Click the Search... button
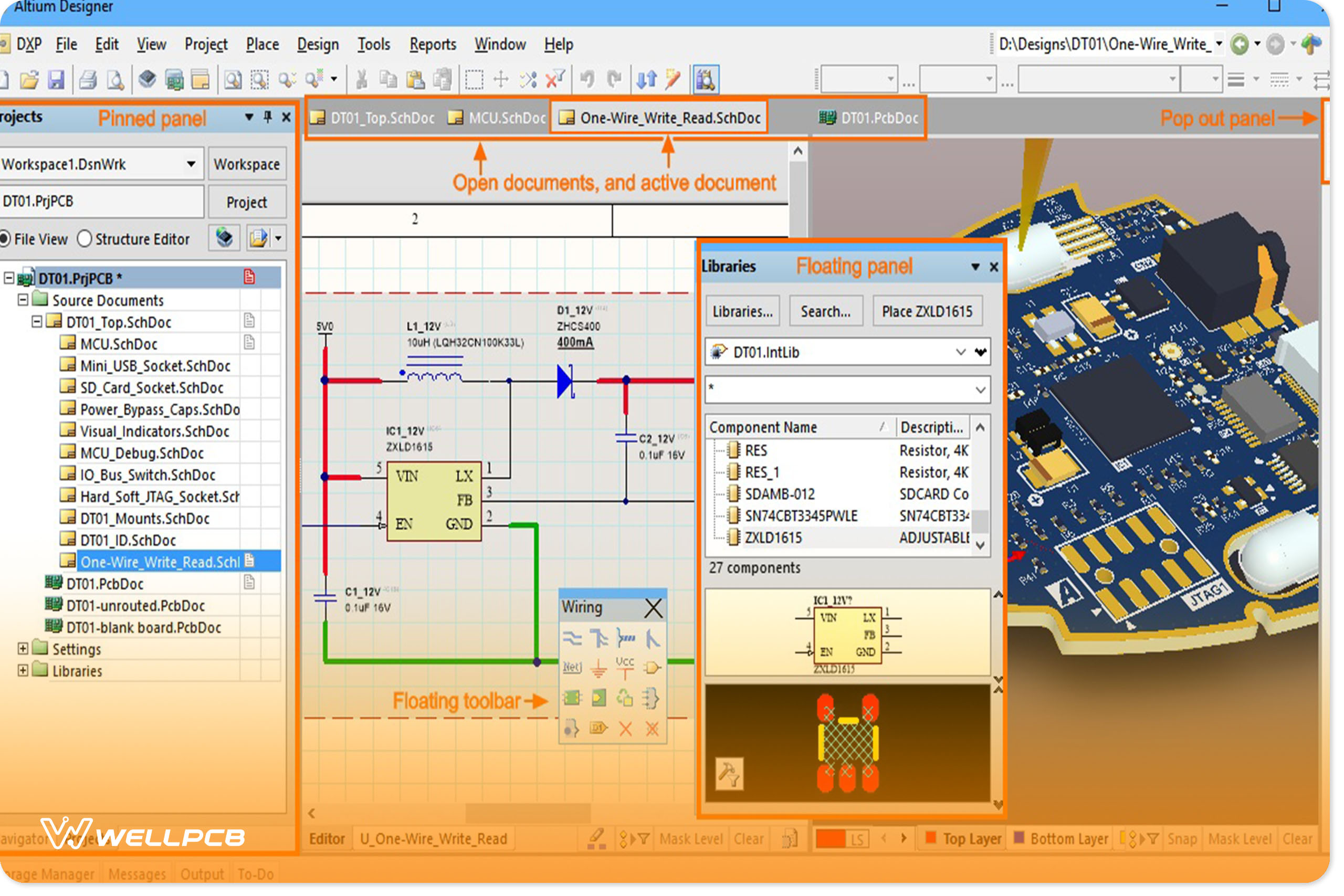The image size is (1344, 896). coord(827,312)
